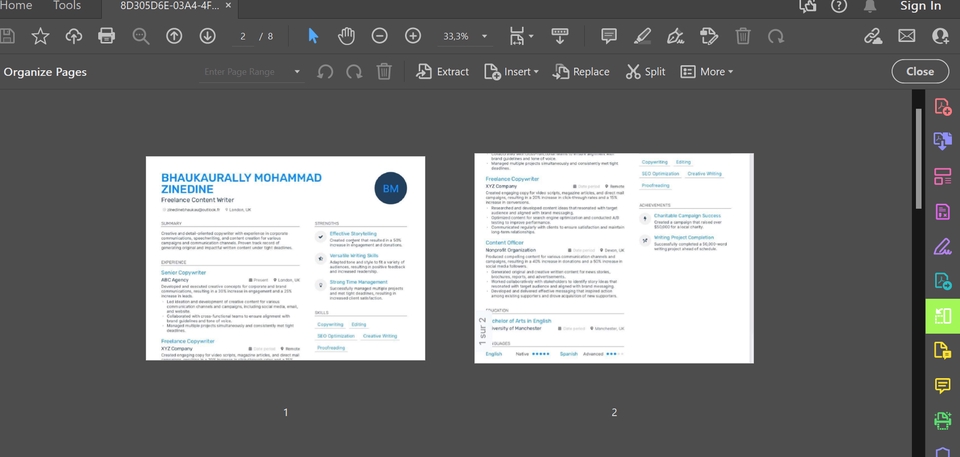Open Comment speech bubble in sidebar
The width and height of the screenshot is (960, 457).
tap(942, 385)
